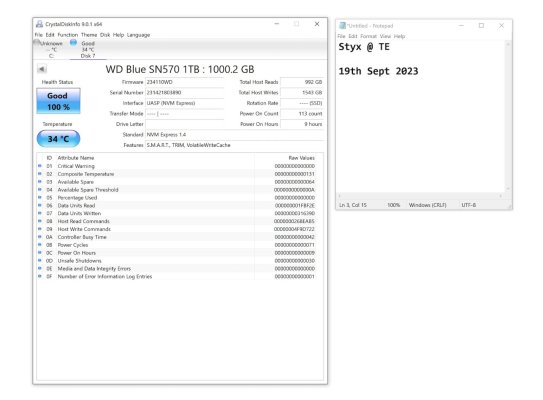Open File menu in CrystalDiskInfo
543x400 pixels.
tap(38, 35)
